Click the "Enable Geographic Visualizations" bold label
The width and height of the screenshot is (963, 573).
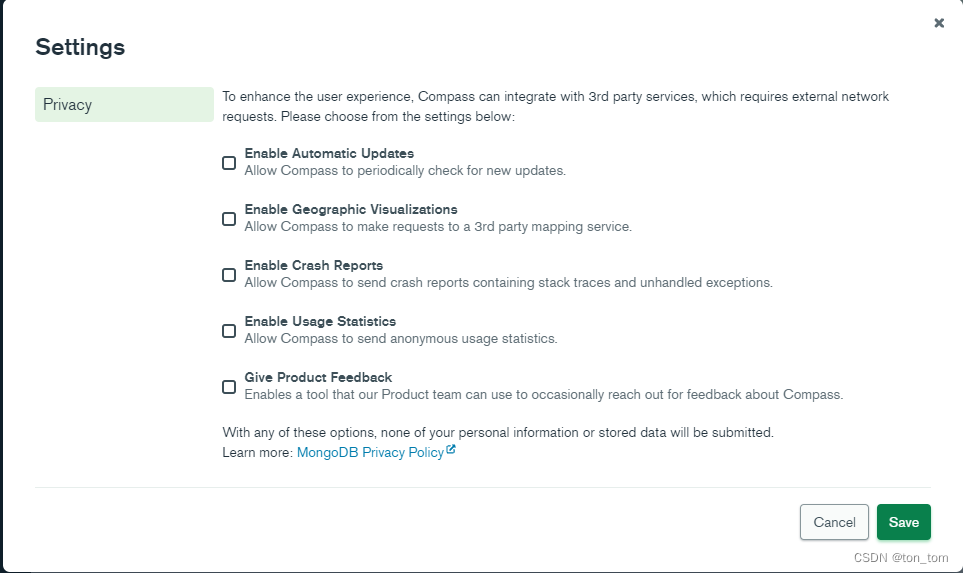click(351, 210)
